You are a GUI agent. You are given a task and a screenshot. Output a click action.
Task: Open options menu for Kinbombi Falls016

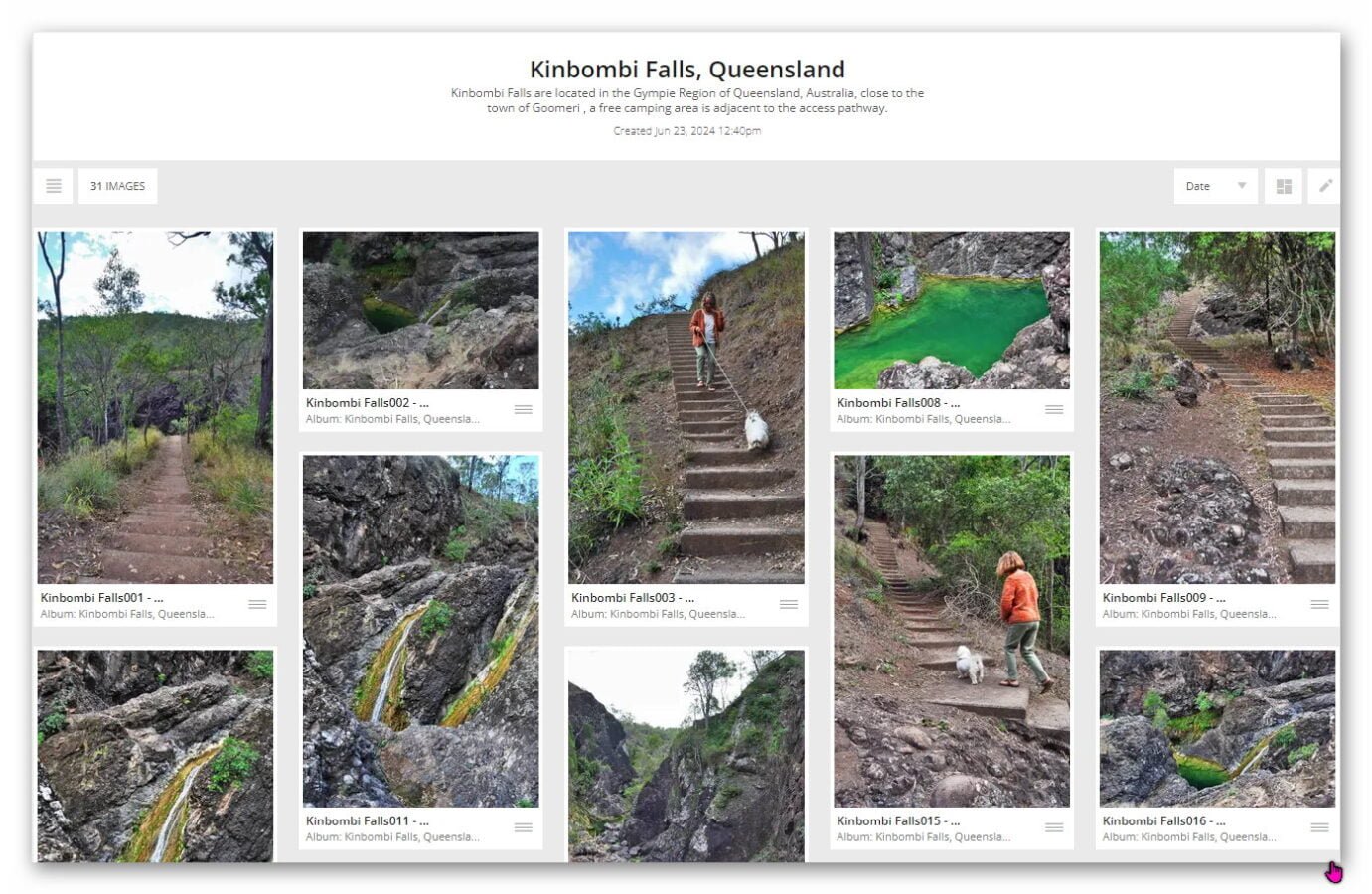1319,828
